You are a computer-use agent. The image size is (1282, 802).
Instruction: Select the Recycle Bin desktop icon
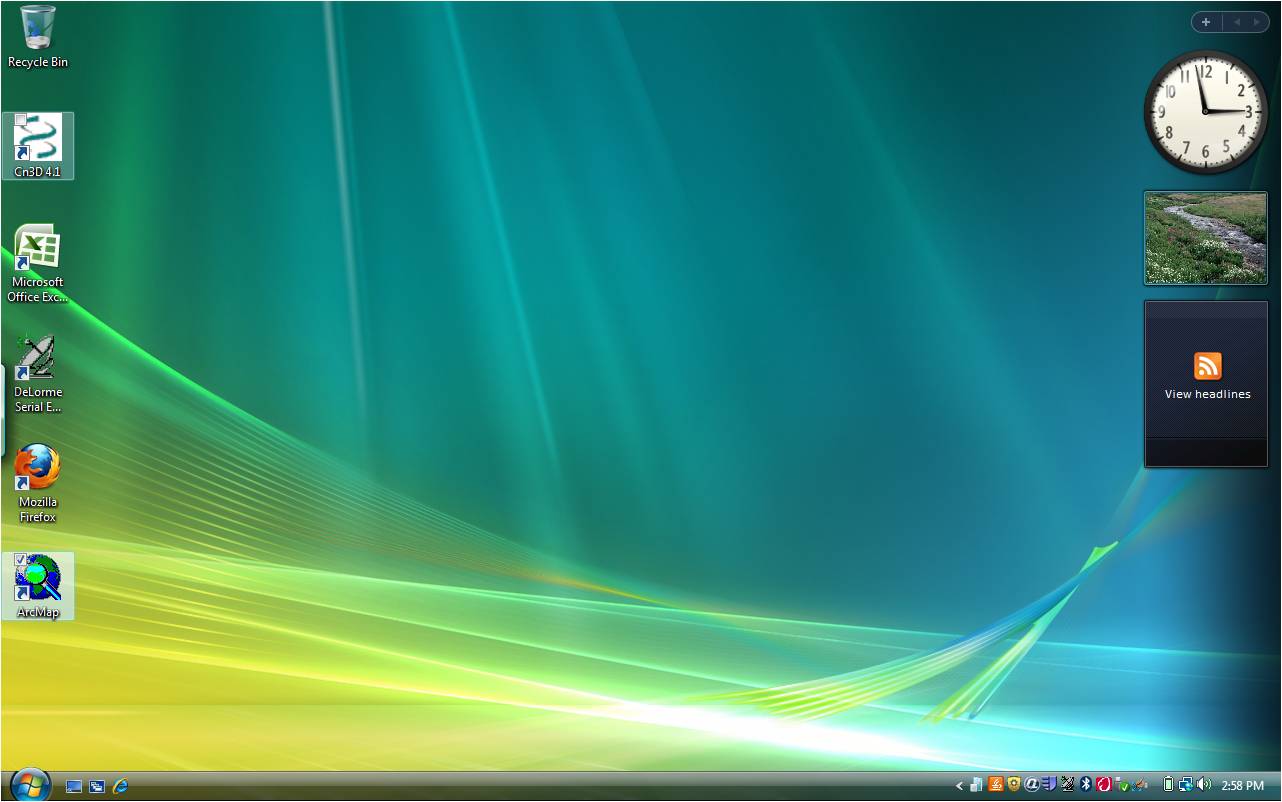tap(38, 38)
